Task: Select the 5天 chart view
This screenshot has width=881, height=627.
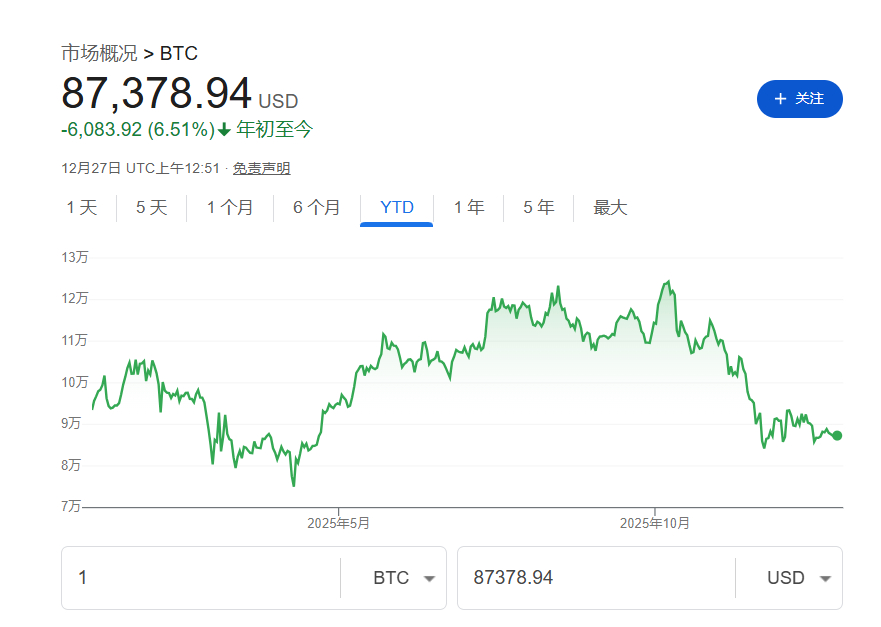Action: click(x=151, y=207)
